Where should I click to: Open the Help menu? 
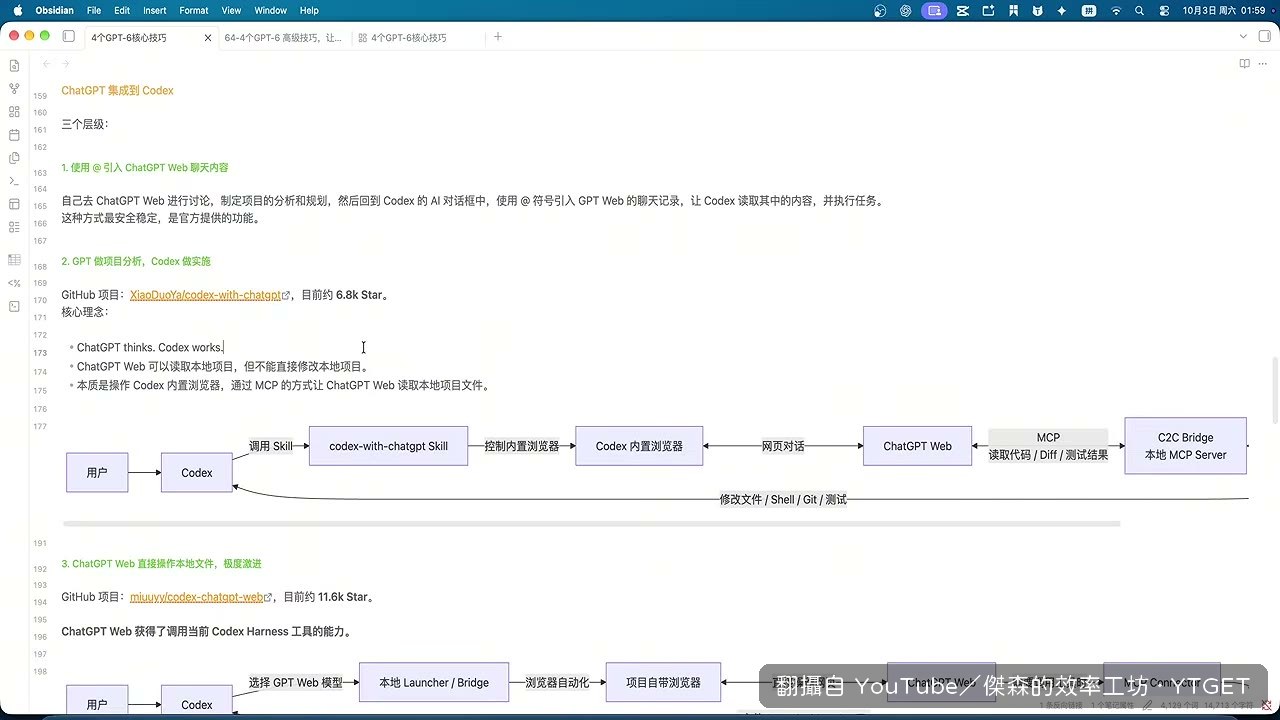[309, 10]
